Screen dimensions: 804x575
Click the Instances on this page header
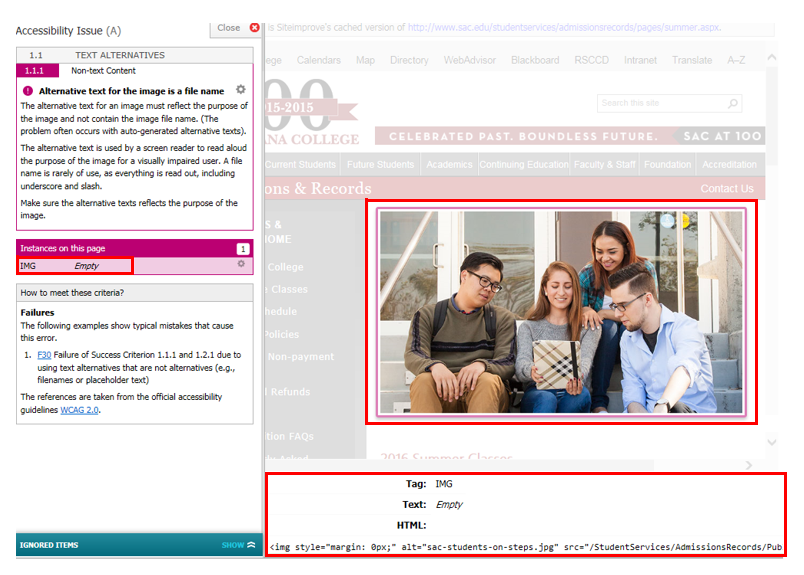[x=135, y=248]
